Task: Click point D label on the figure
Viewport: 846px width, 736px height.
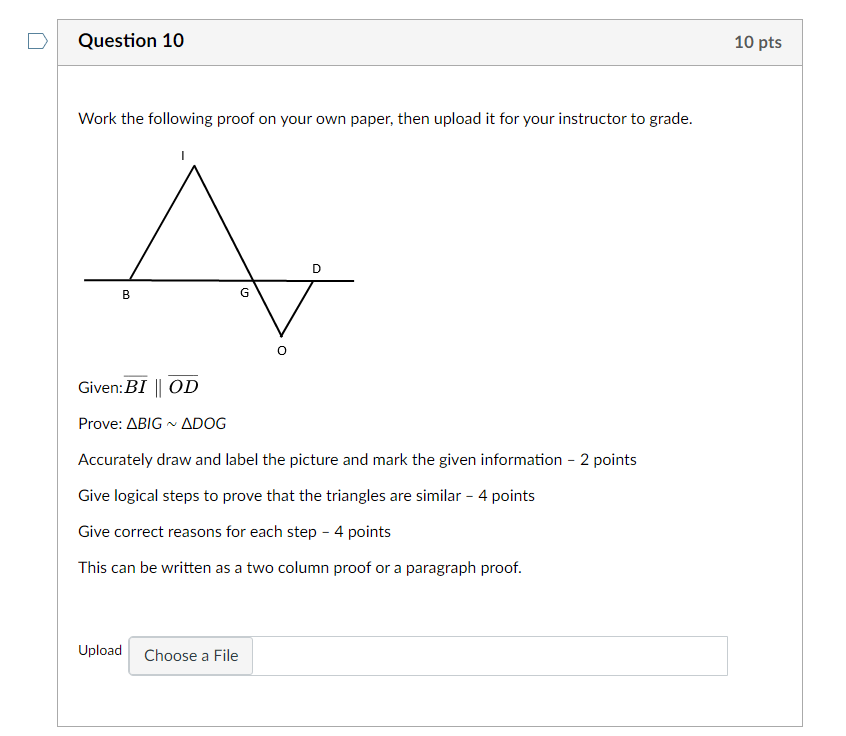Action: pos(316,268)
